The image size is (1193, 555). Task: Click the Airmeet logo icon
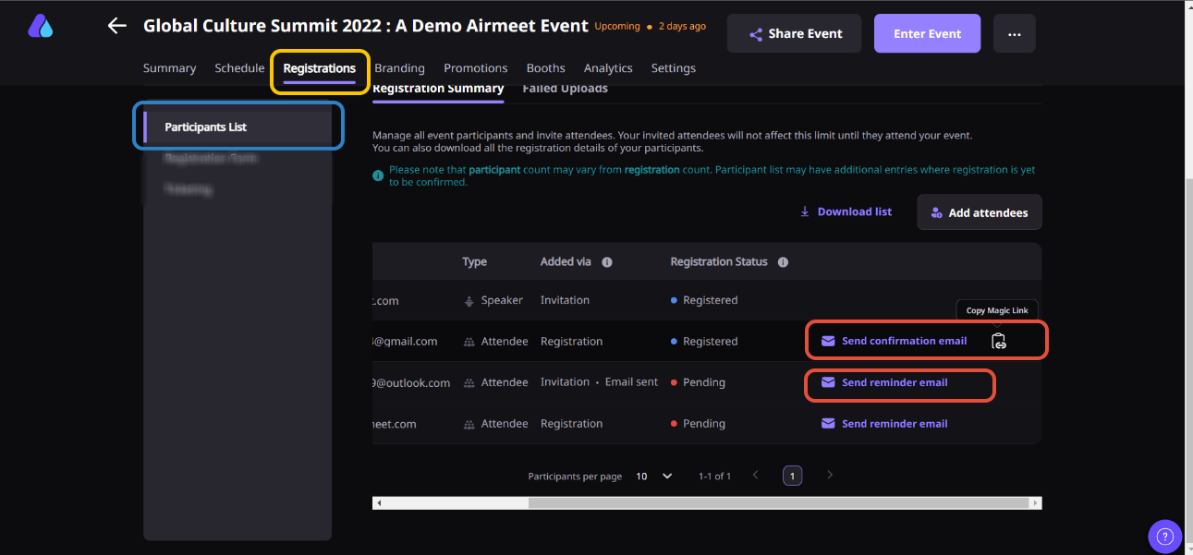point(40,25)
